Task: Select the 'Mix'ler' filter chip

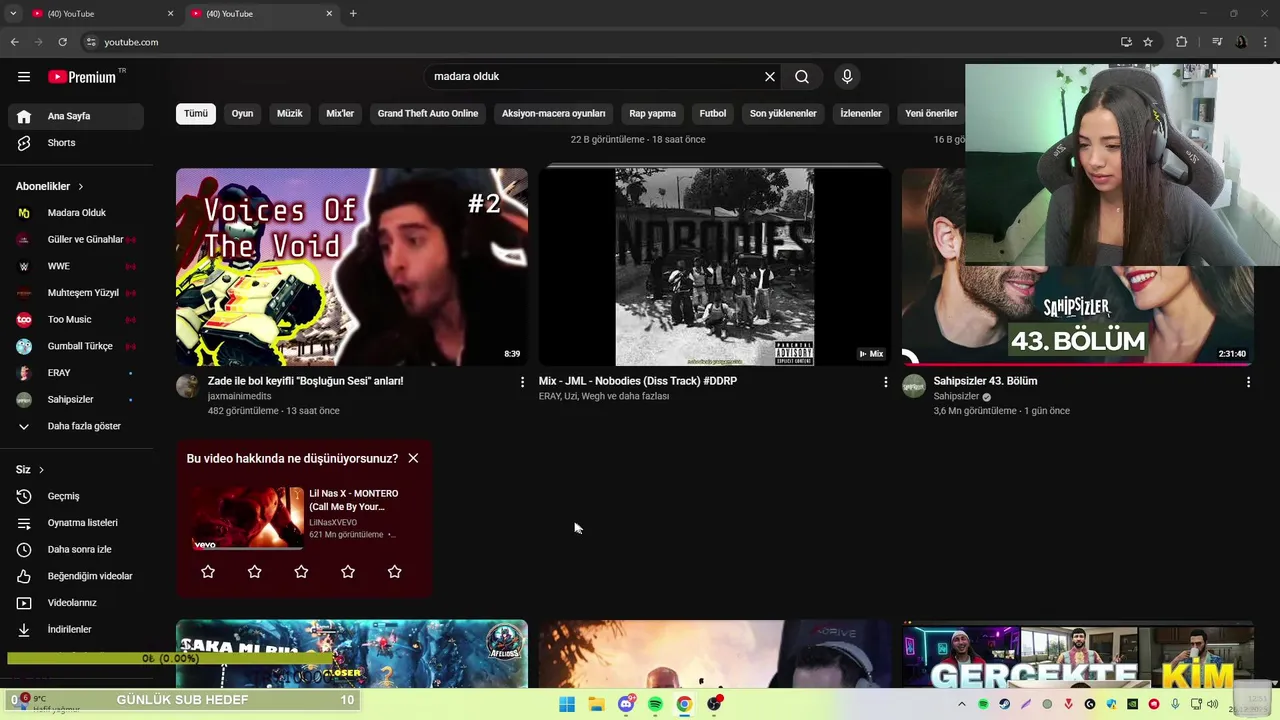Action: pyautogui.click(x=340, y=113)
